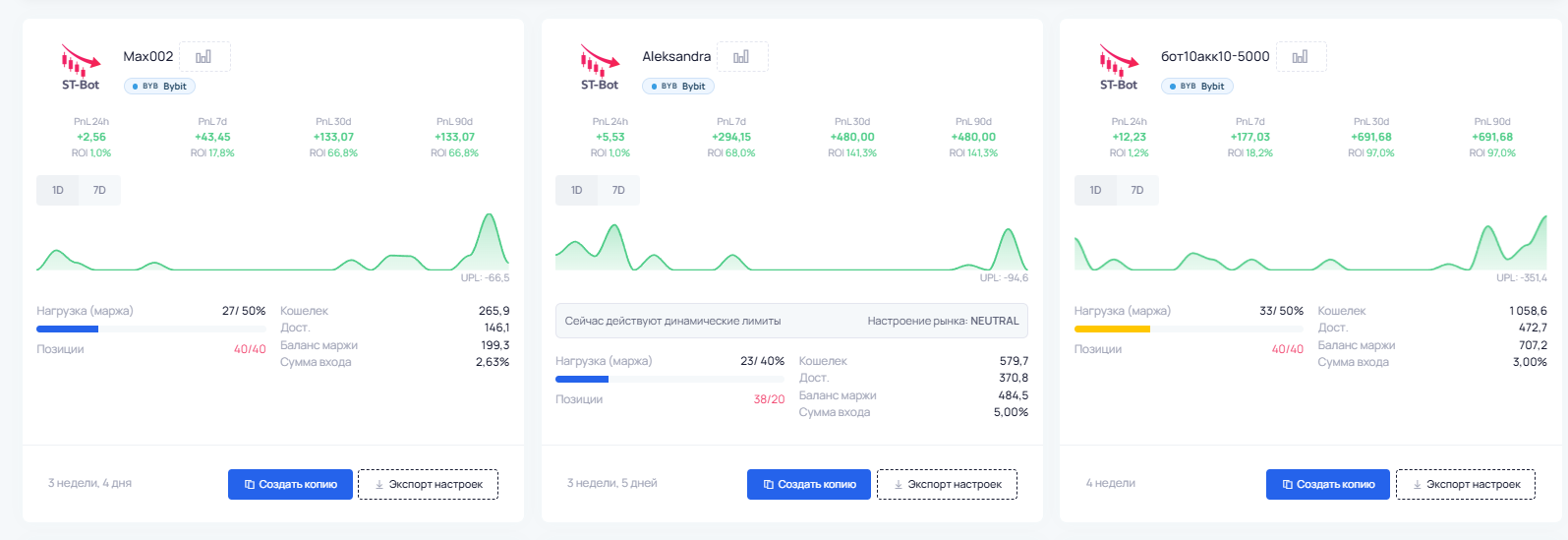Click the бот10акк10-5000 PnL area chart
This screenshot has width=1568, height=540.
click(1310, 243)
